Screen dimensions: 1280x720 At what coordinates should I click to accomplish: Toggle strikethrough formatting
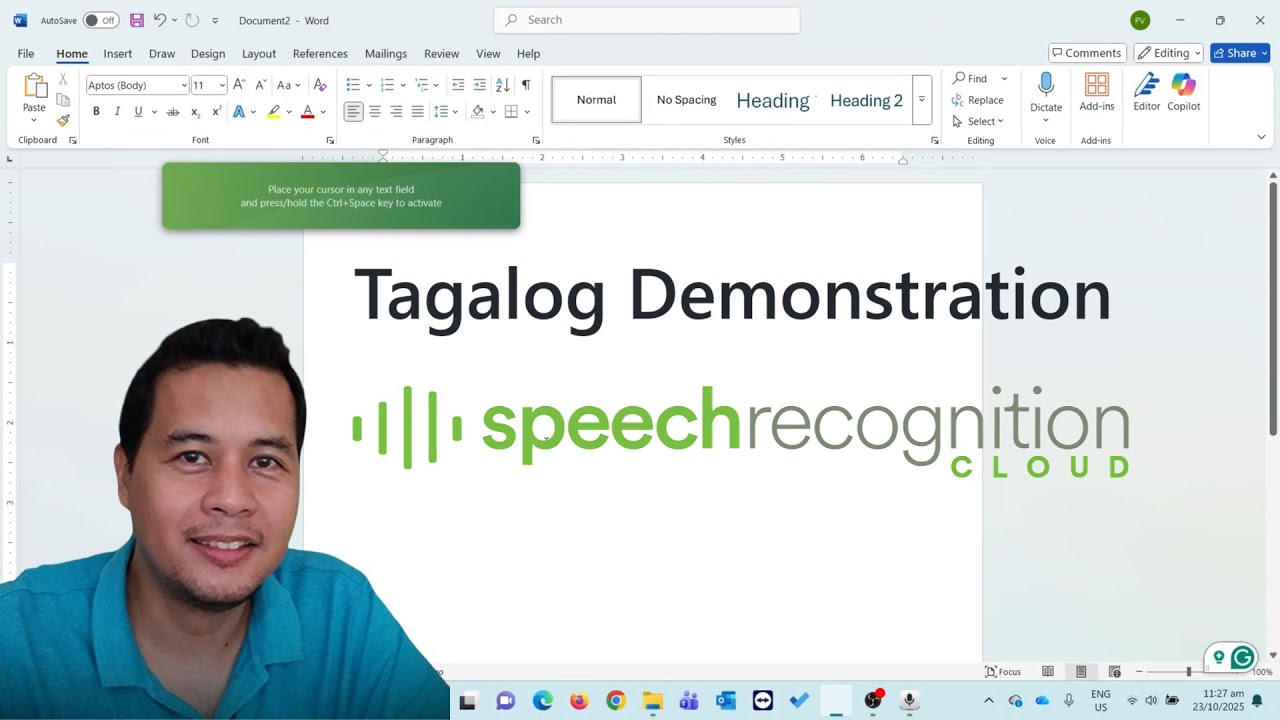click(x=173, y=112)
